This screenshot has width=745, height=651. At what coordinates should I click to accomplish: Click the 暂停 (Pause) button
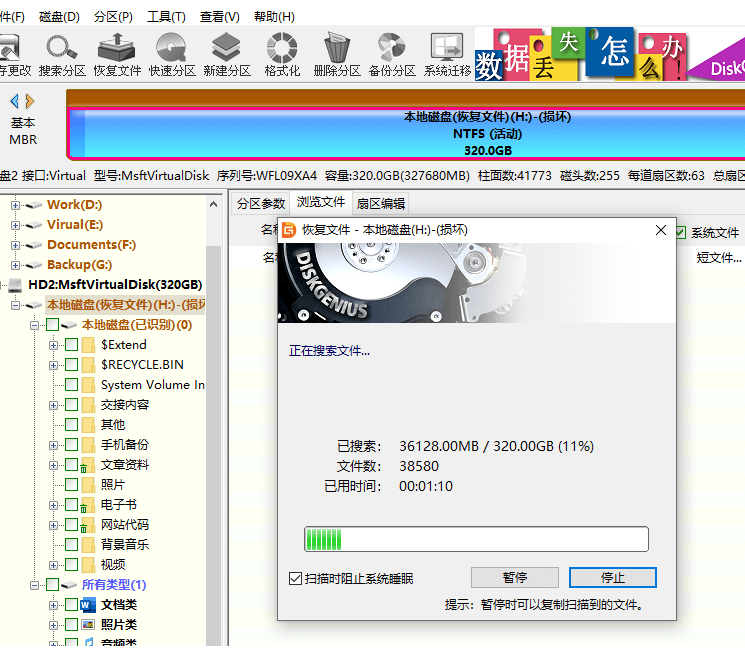click(514, 578)
